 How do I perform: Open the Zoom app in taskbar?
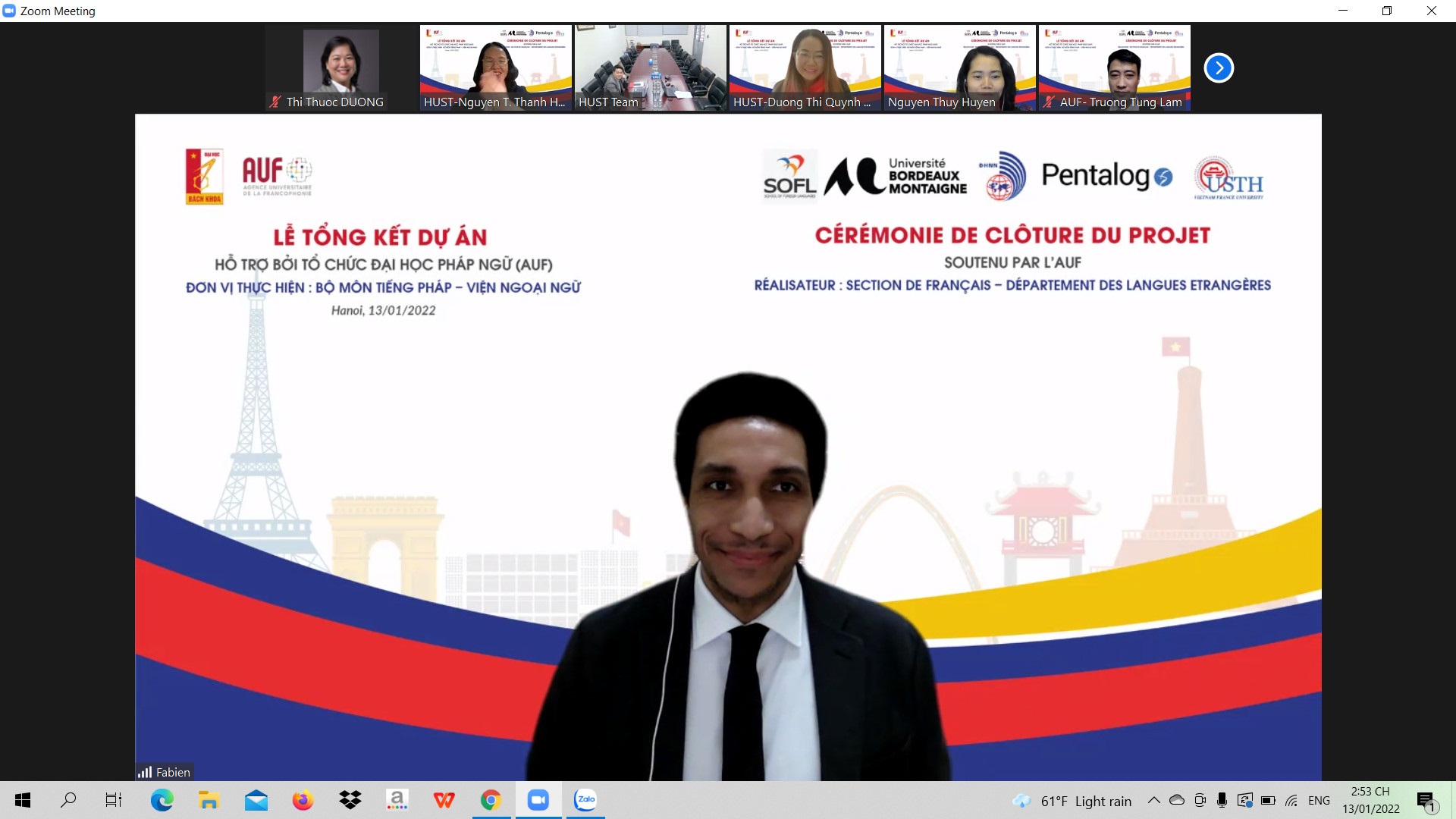538,800
